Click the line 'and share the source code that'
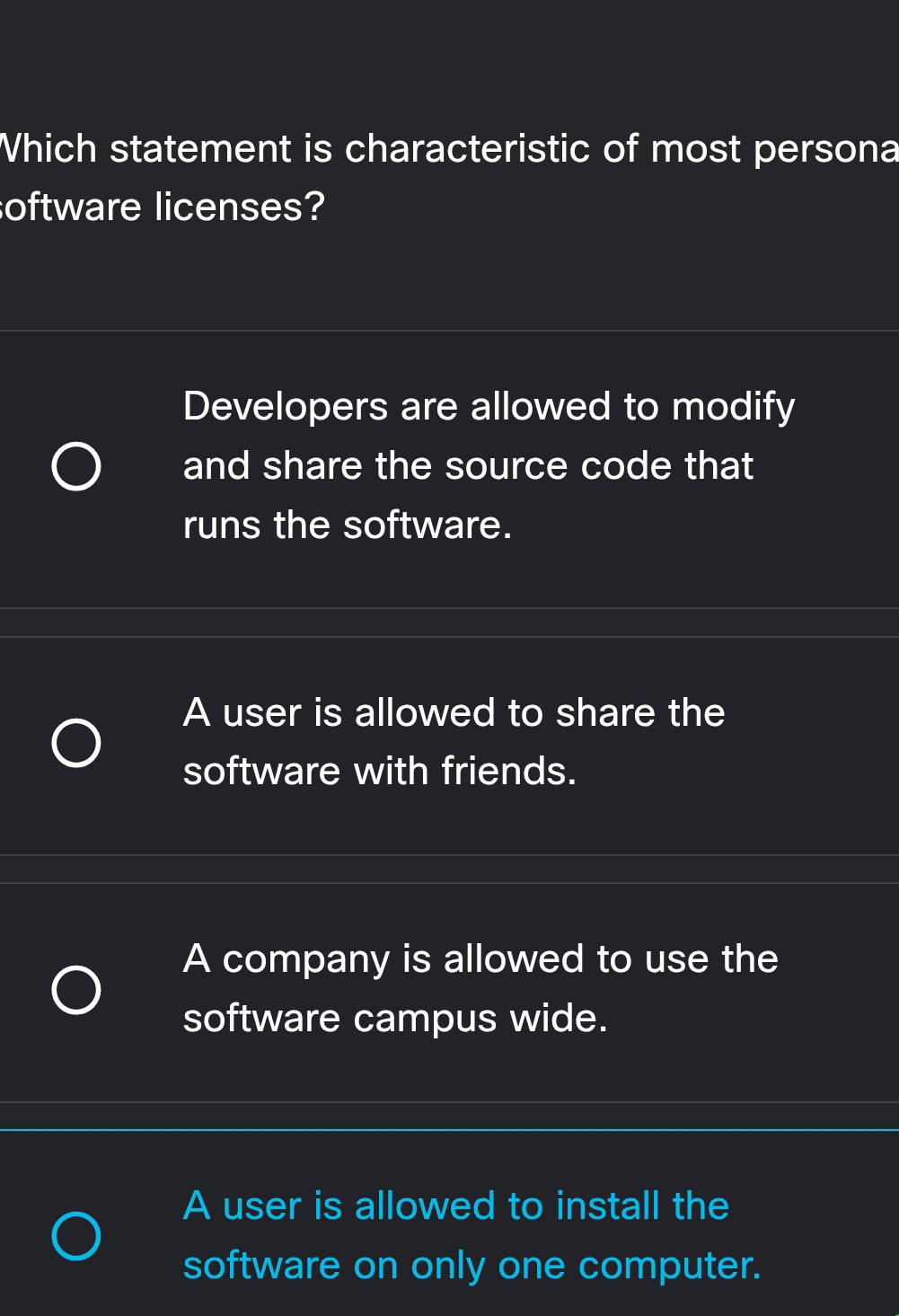Viewport: 899px width, 1316px height. pyautogui.click(x=468, y=466)
